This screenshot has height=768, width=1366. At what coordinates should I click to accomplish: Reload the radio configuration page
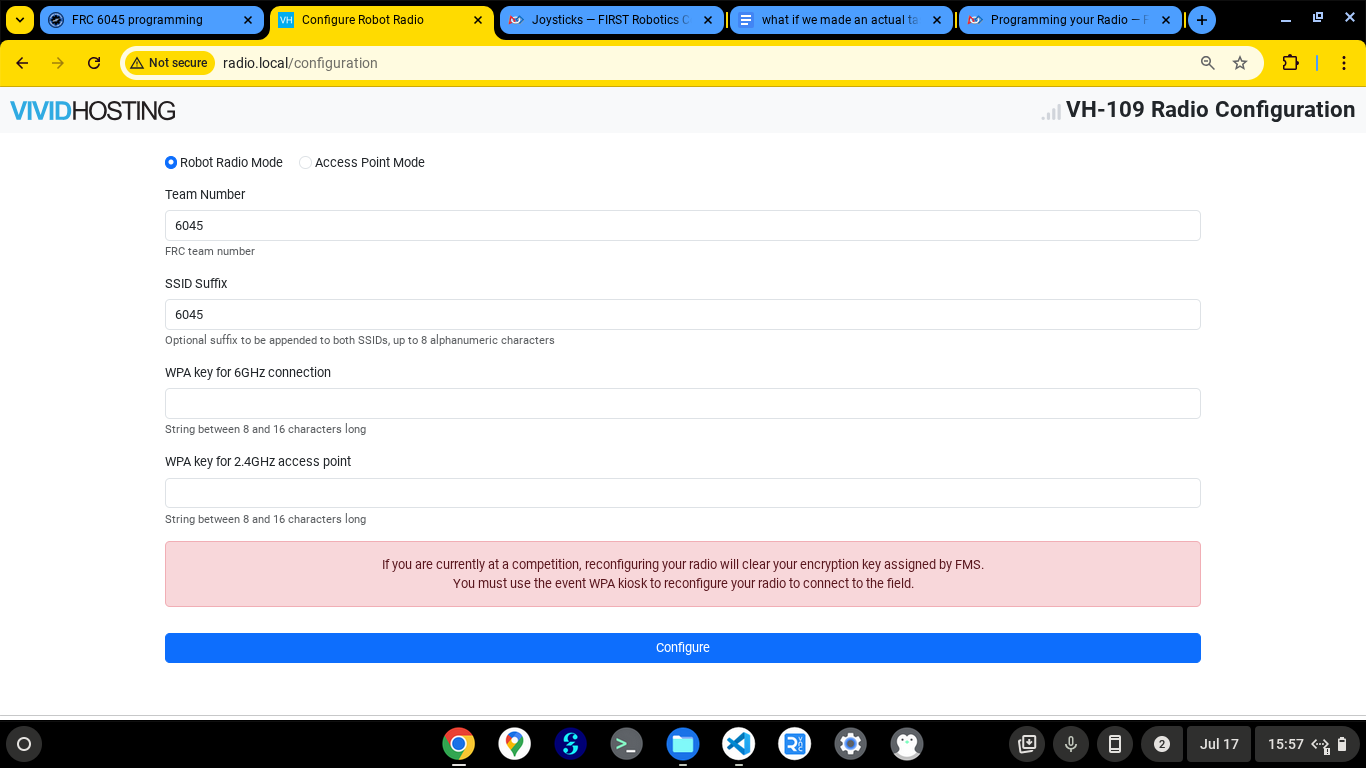click(x=94, y=63)
